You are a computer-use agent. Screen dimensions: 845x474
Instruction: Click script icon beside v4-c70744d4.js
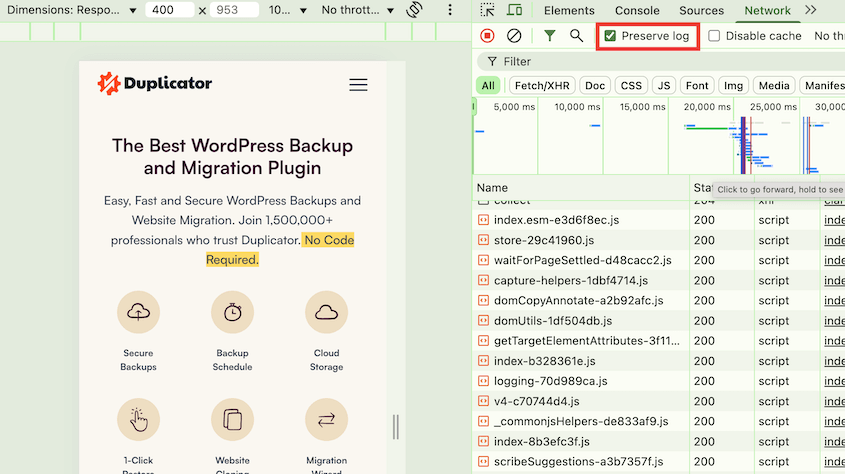tap(483, 401)
